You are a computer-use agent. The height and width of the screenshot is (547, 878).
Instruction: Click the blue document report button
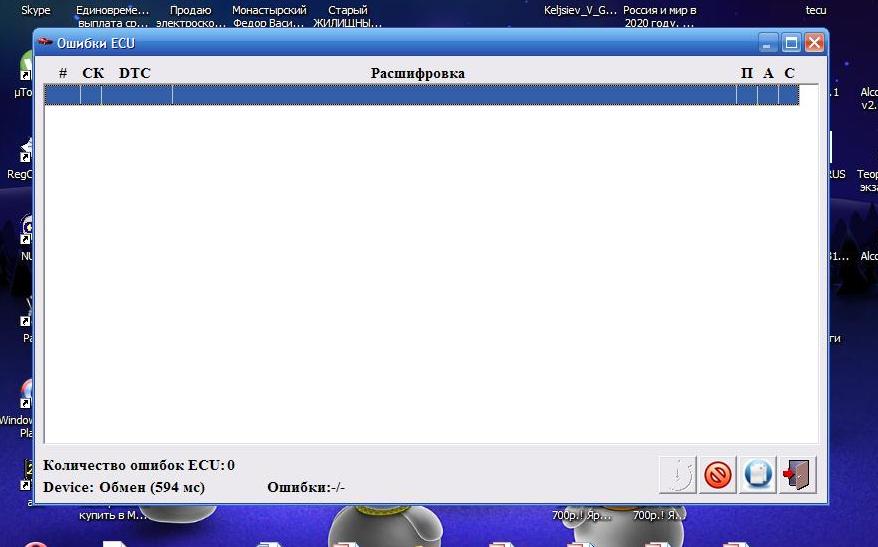tap(758, 474)
